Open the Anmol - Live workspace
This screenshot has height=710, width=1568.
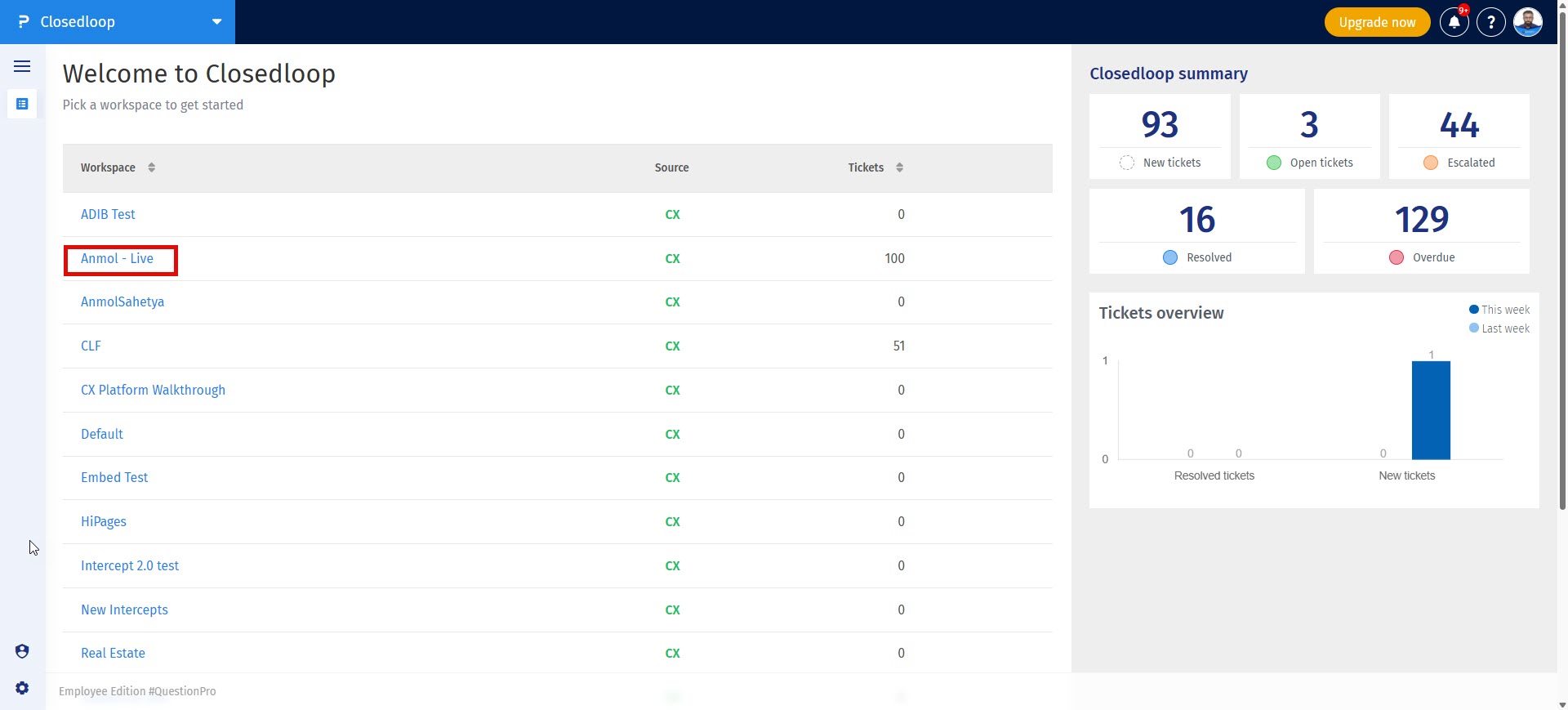pos(117,258)
